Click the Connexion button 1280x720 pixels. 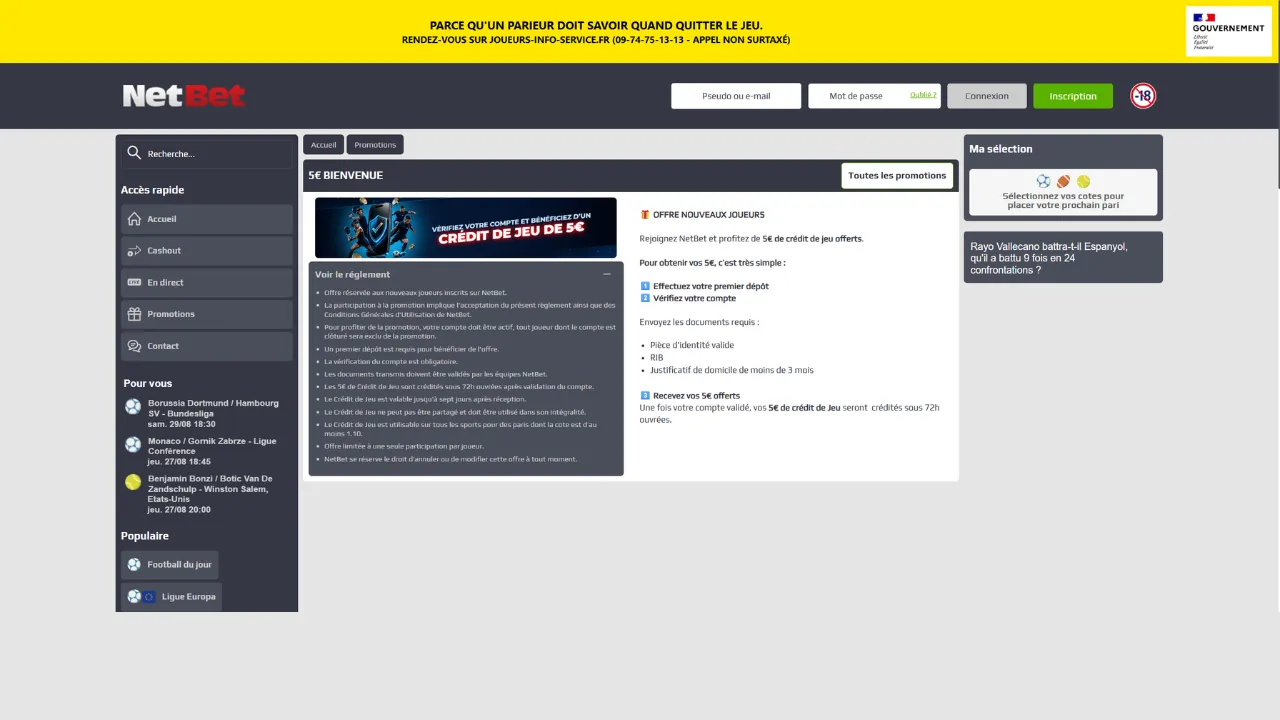click(987, 96)
